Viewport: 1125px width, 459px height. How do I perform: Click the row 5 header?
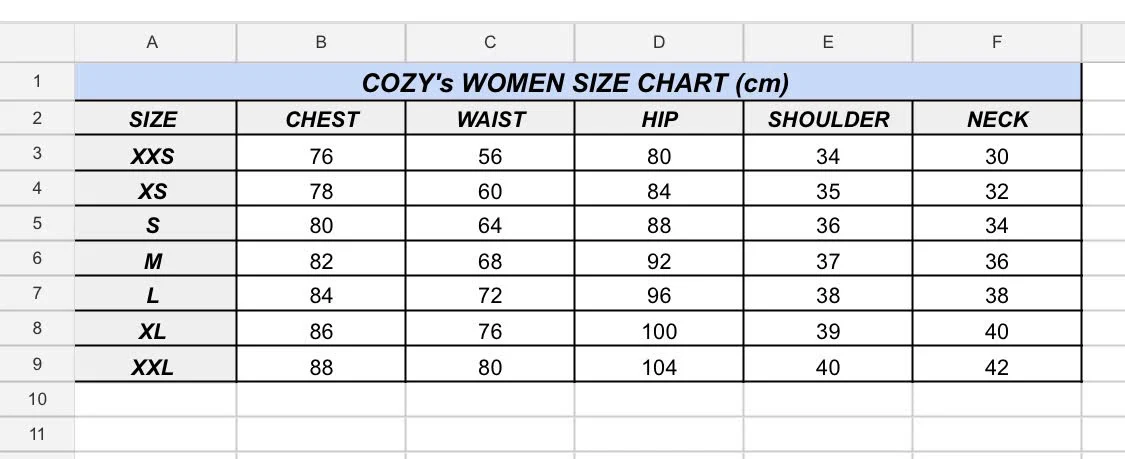[x=37, y=224]
